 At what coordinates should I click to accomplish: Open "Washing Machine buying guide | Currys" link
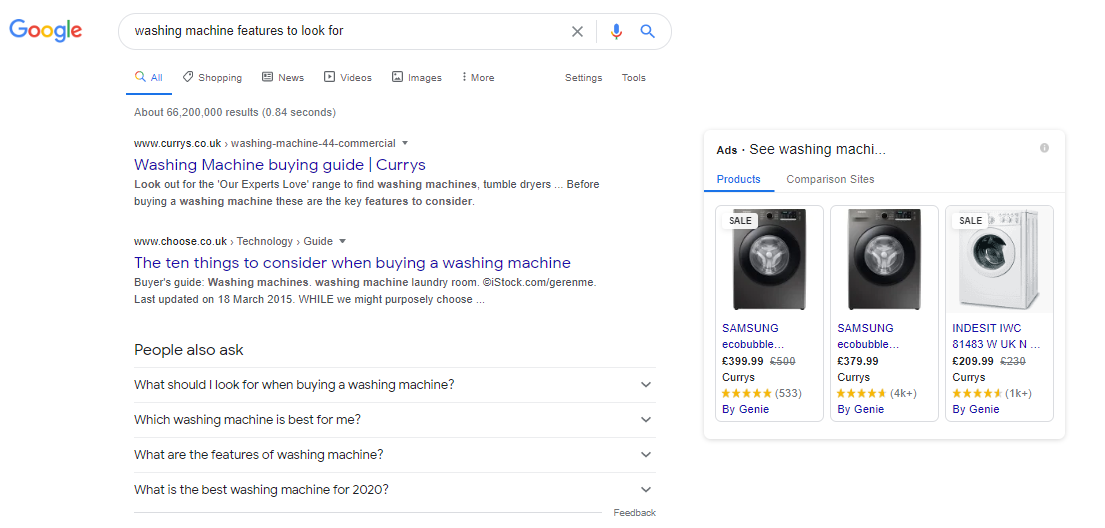(280, 165)
